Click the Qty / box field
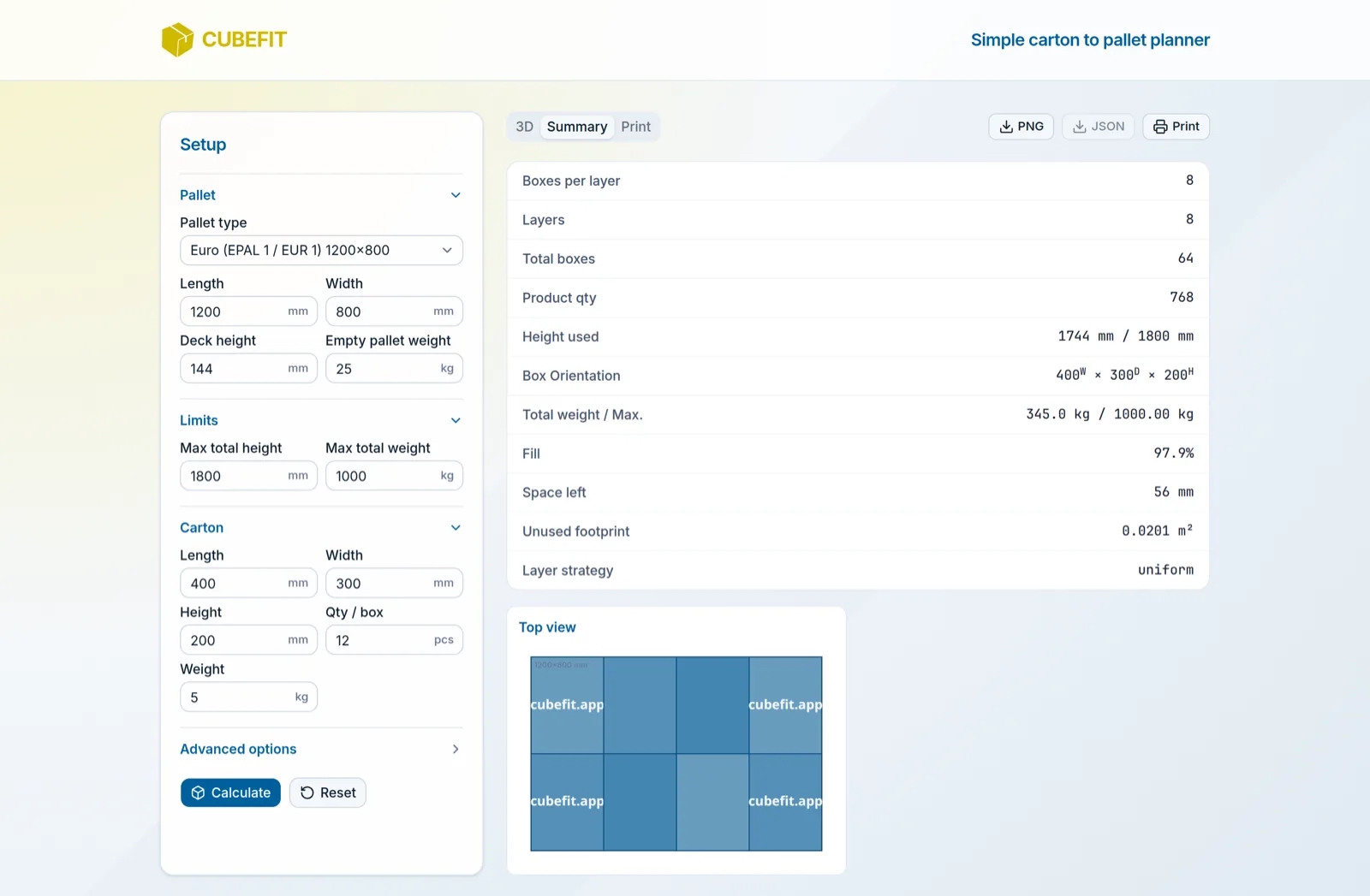 [394, 640]
